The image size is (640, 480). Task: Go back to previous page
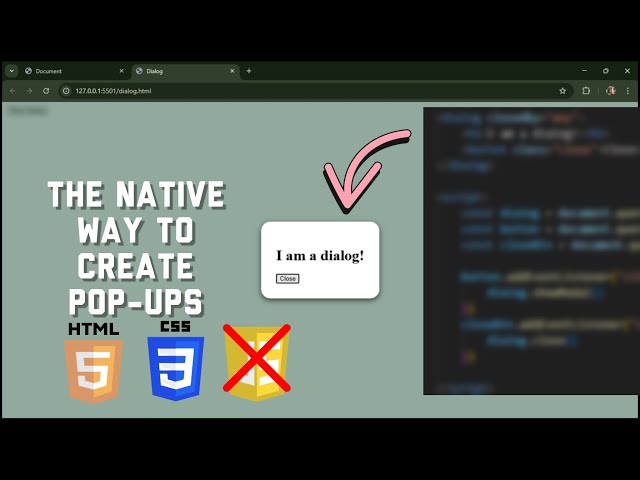(x=13, y=91)
